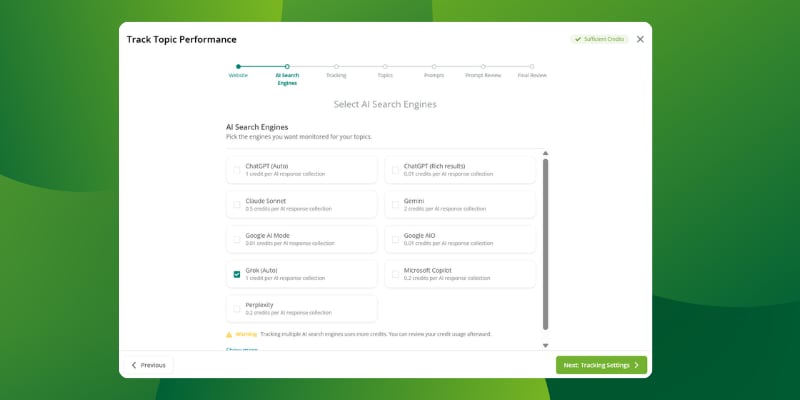Click the Show more link
The image size is (800, 400).
pos(242,349)
